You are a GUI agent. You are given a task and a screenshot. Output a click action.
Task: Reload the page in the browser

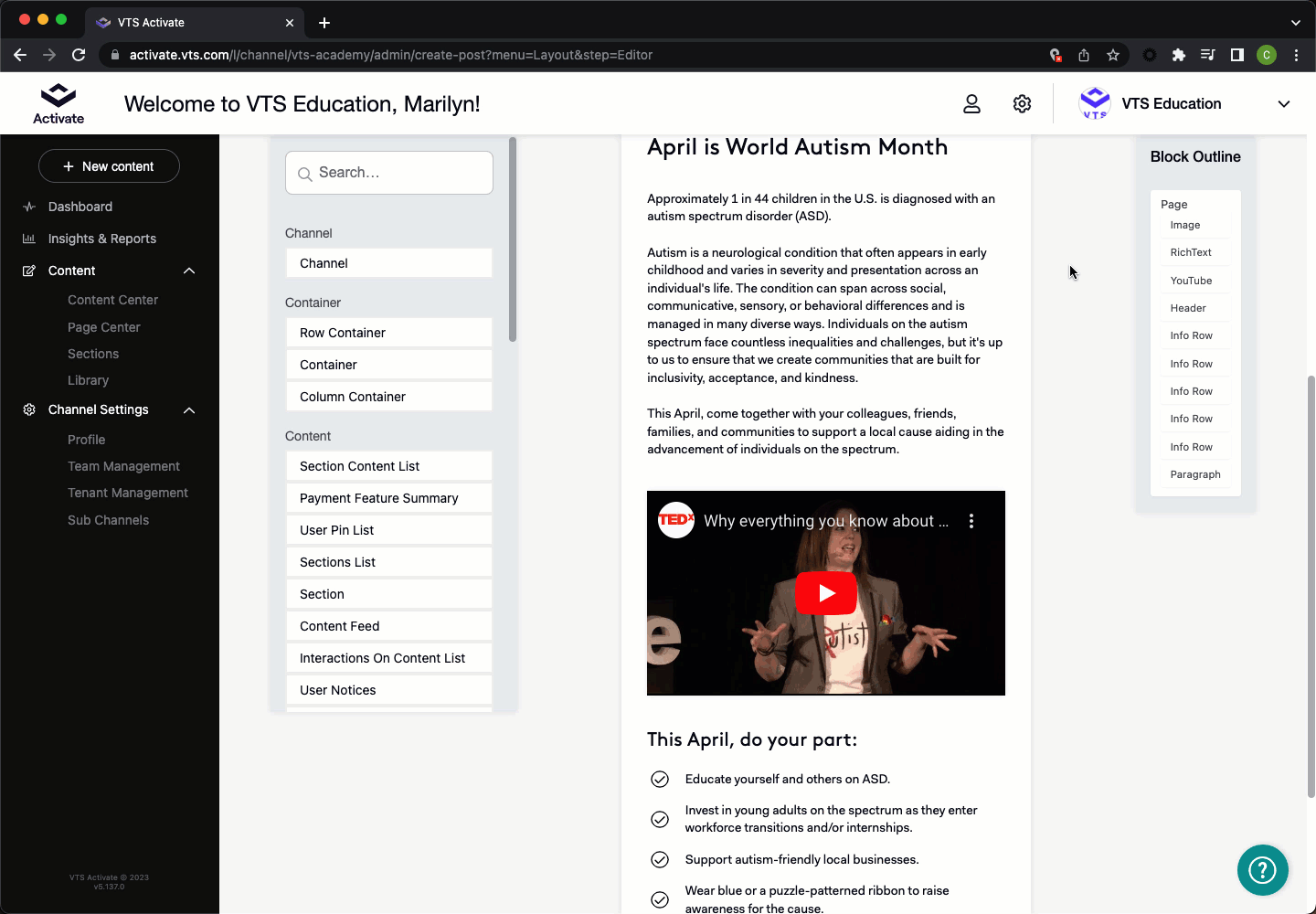(79, 55)
